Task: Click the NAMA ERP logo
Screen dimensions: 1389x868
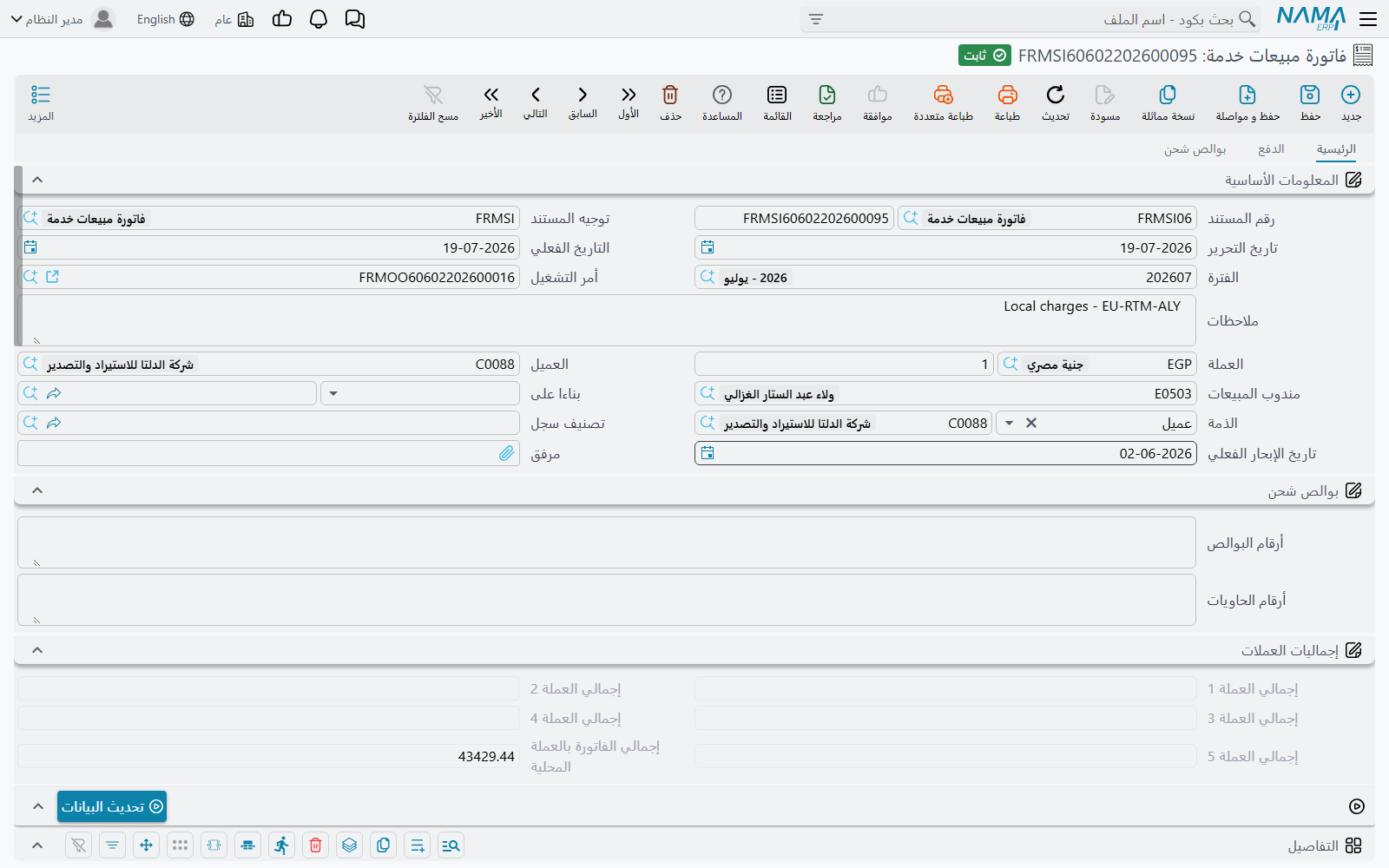Action: point(1311,18)
